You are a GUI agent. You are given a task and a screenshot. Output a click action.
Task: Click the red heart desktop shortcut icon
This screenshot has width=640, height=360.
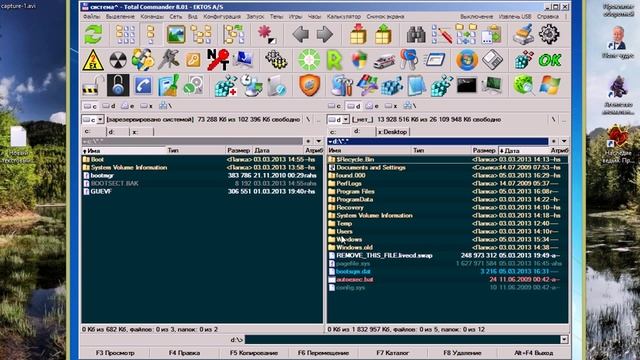tap(617, 136)
